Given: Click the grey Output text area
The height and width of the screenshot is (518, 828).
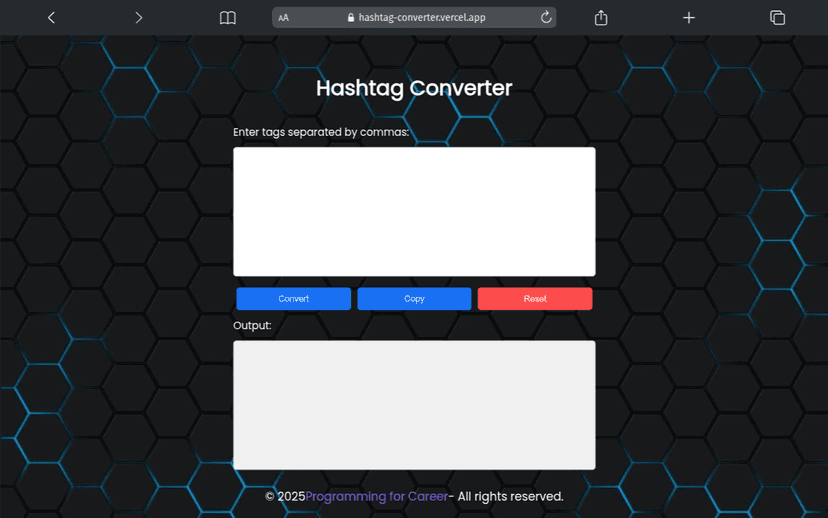Looking at the screenshot, I should pyautogui.click(x=415, y=405).
